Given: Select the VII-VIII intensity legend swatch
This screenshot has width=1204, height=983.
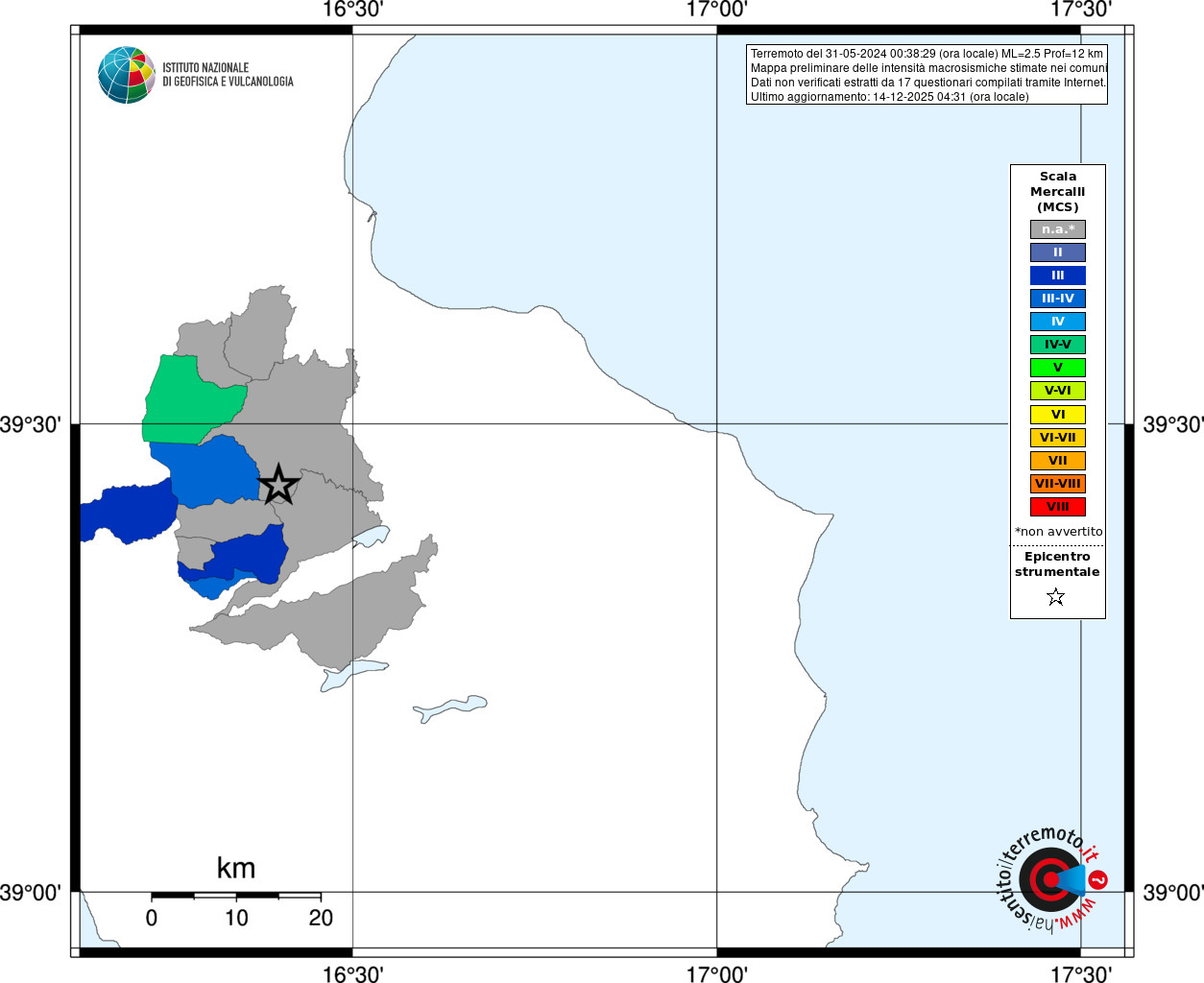Looking at the screenshot, I should 1058,484.
